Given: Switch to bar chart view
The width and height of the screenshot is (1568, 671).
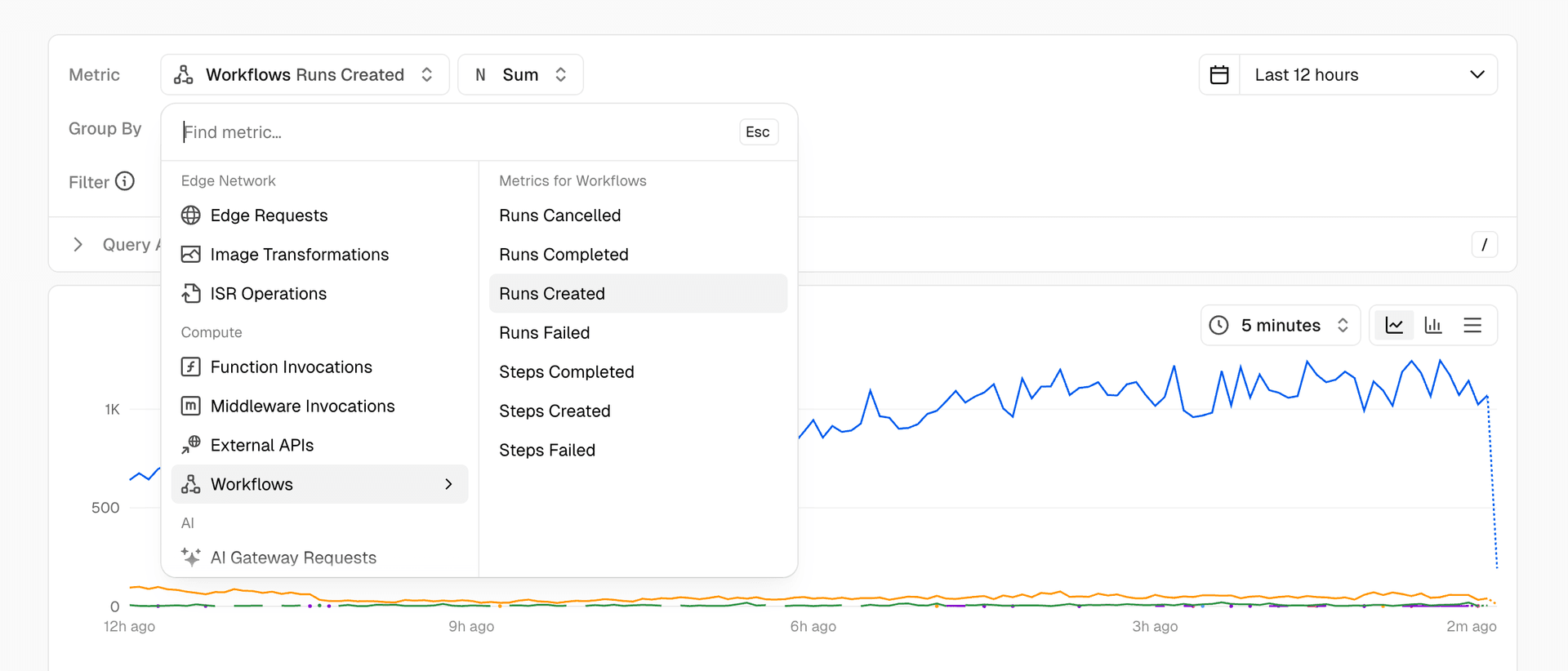Looking at the screenshot, I should 1433,326.
